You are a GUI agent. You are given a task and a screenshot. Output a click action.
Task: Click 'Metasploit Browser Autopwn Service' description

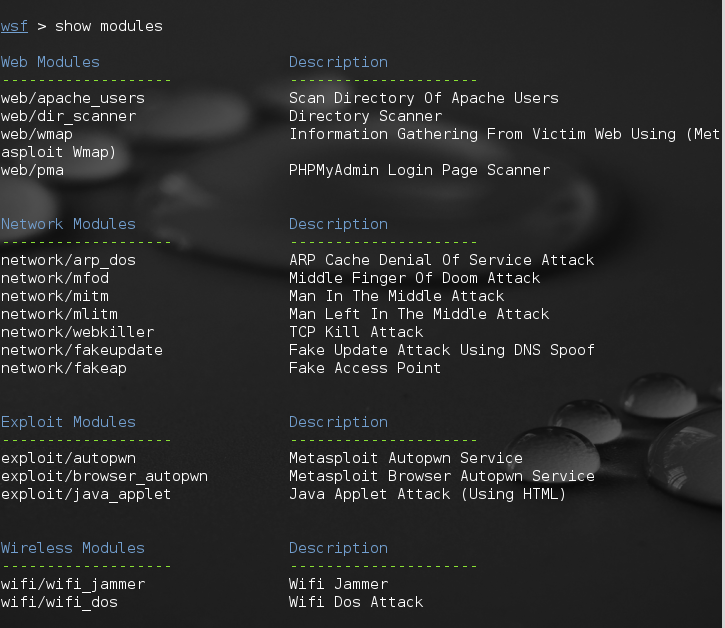point(442,476)
